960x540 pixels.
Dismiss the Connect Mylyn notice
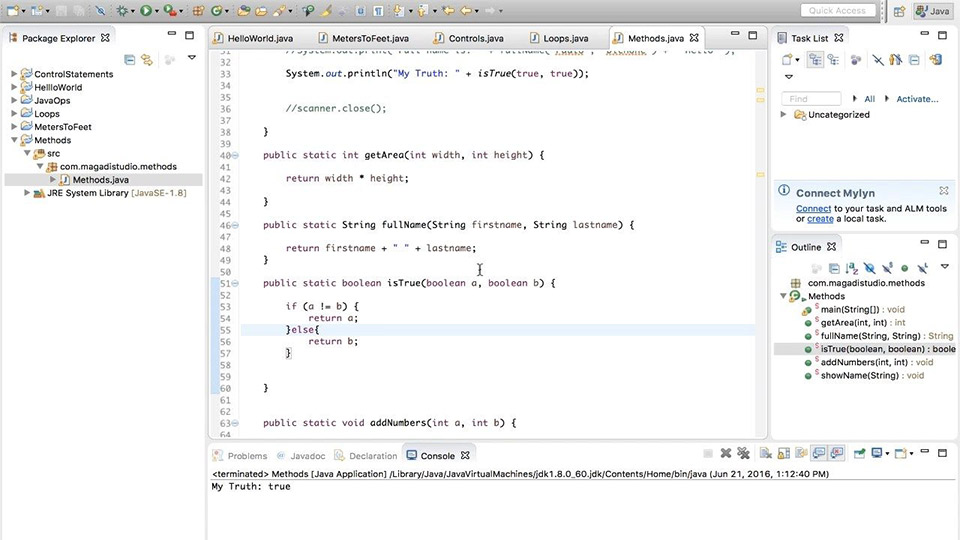[x=943, y=190]
